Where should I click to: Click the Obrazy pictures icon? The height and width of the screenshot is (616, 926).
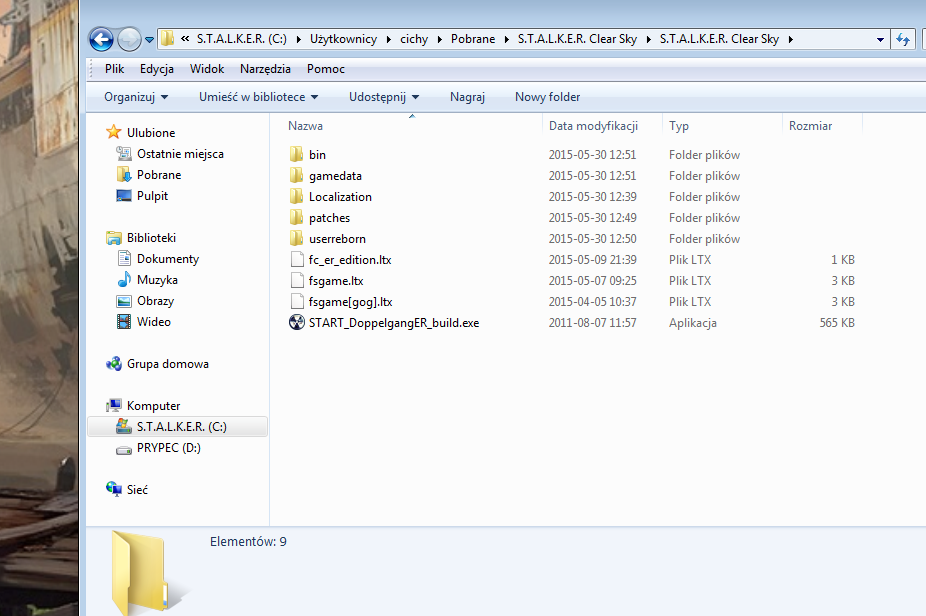pyautogui.click(x=123, y=301)
